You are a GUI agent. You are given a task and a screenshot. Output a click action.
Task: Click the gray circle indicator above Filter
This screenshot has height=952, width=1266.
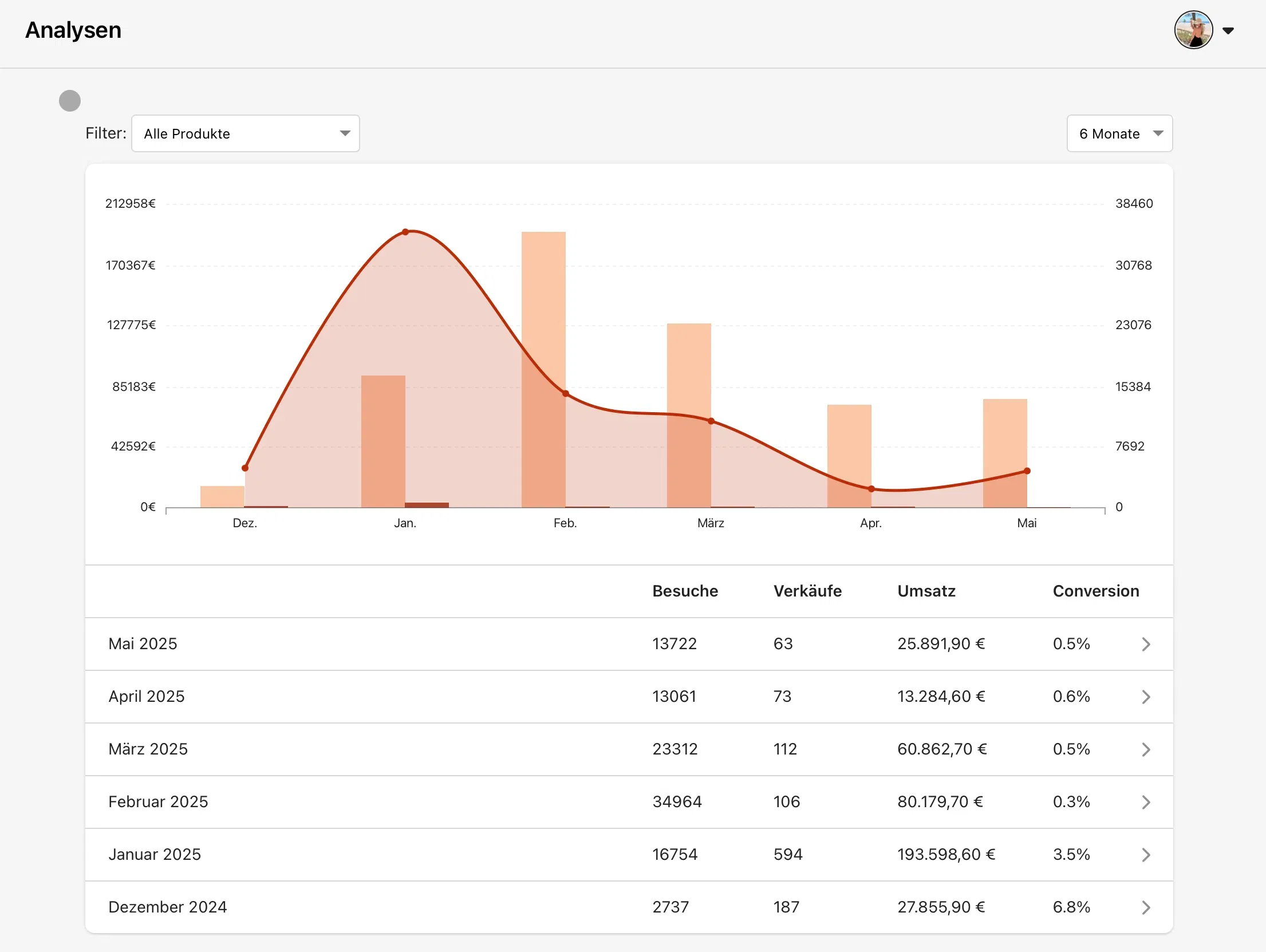[x=70, y=101]
